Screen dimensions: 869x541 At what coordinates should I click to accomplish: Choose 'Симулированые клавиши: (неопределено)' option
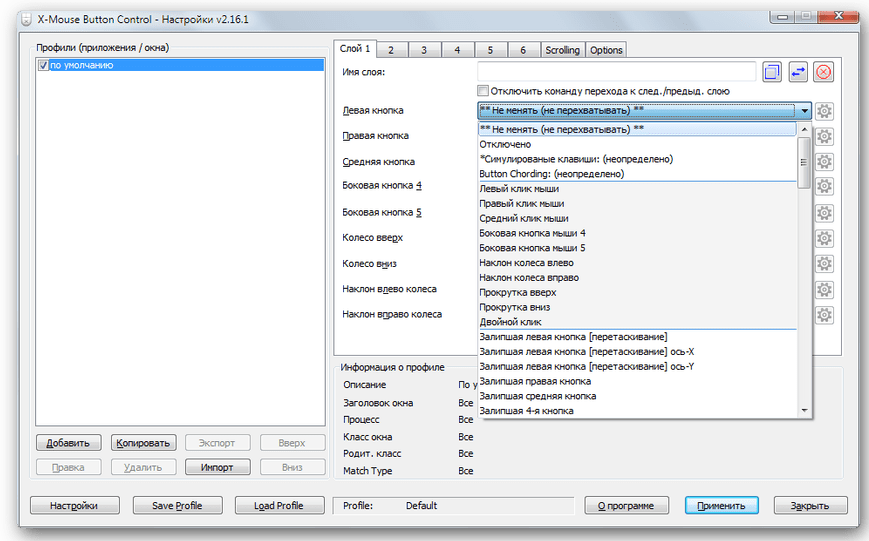click(637, 159)
